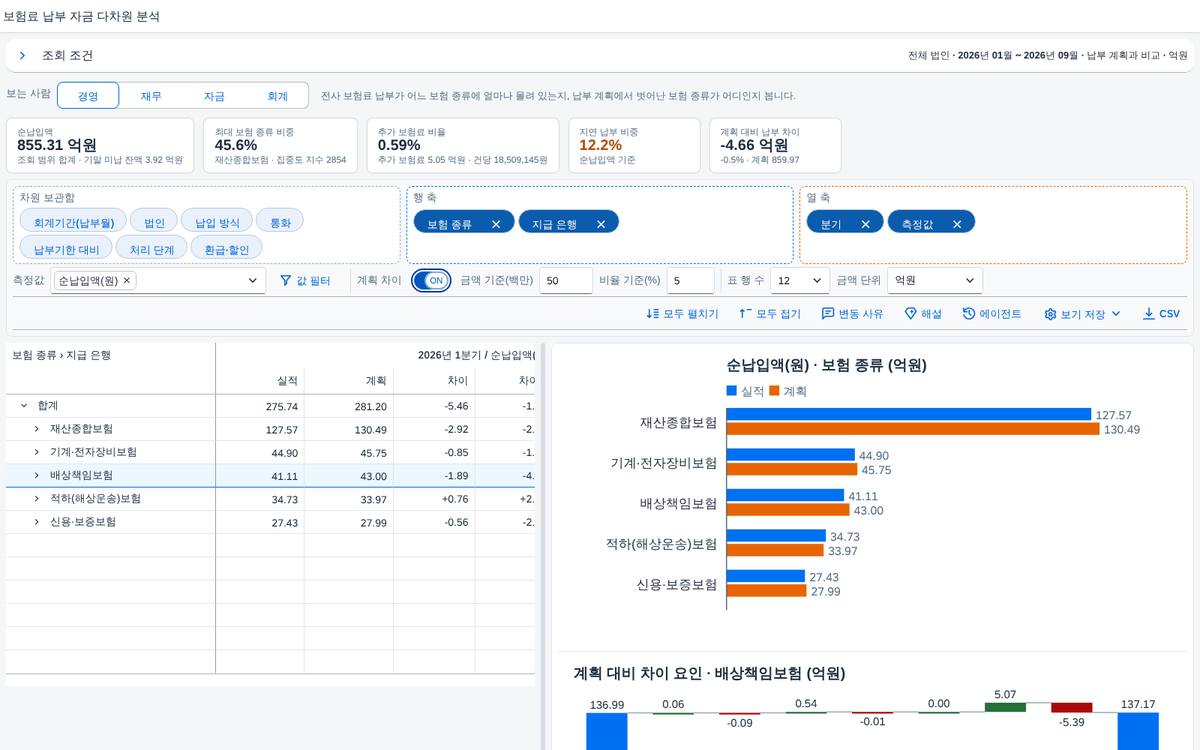1200x750 pixels.
Task: Open the 값 필터 funnel filter
Action: (x=305, y=281)
